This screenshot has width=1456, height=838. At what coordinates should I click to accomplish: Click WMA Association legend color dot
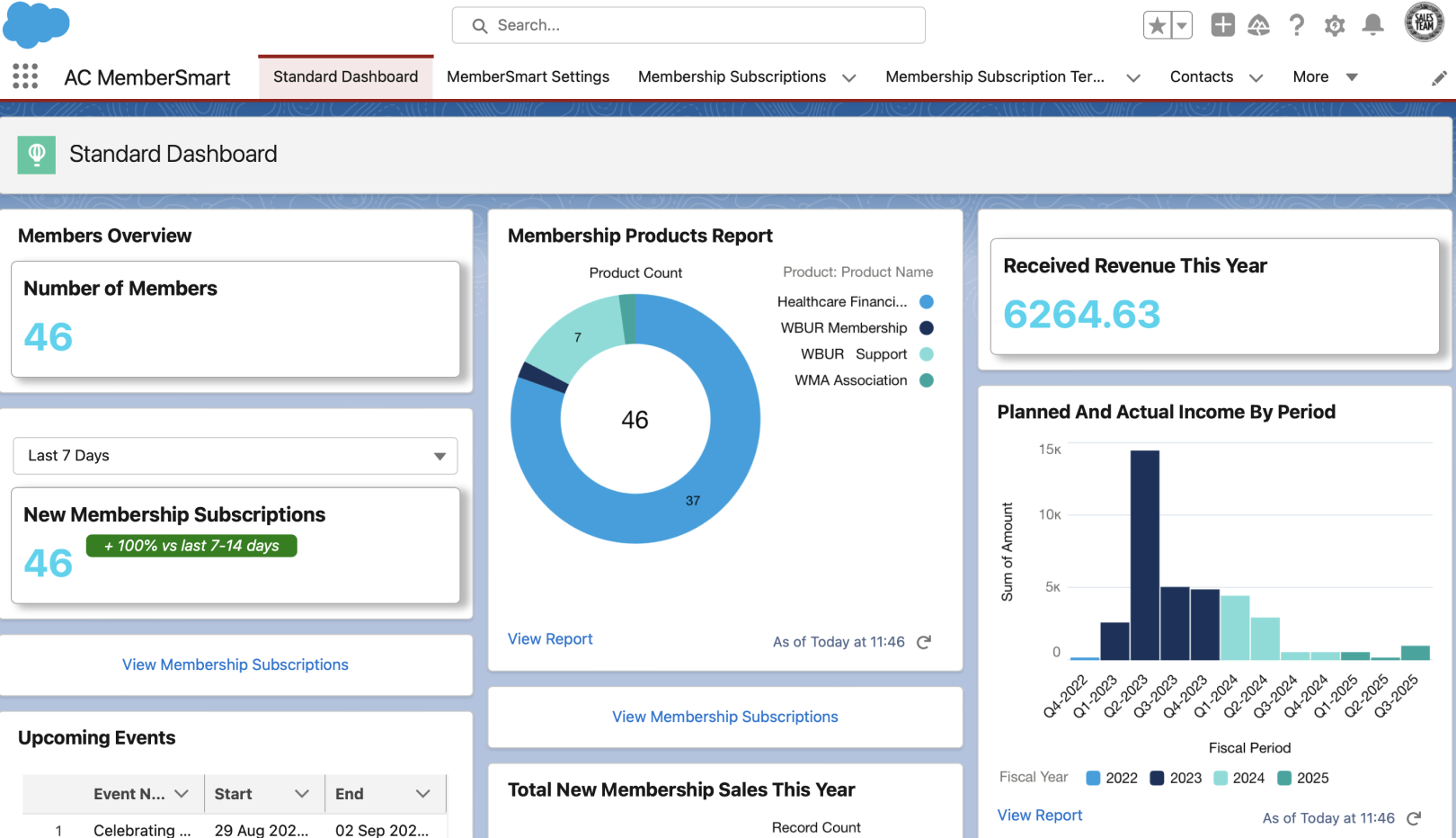(927, 380)
